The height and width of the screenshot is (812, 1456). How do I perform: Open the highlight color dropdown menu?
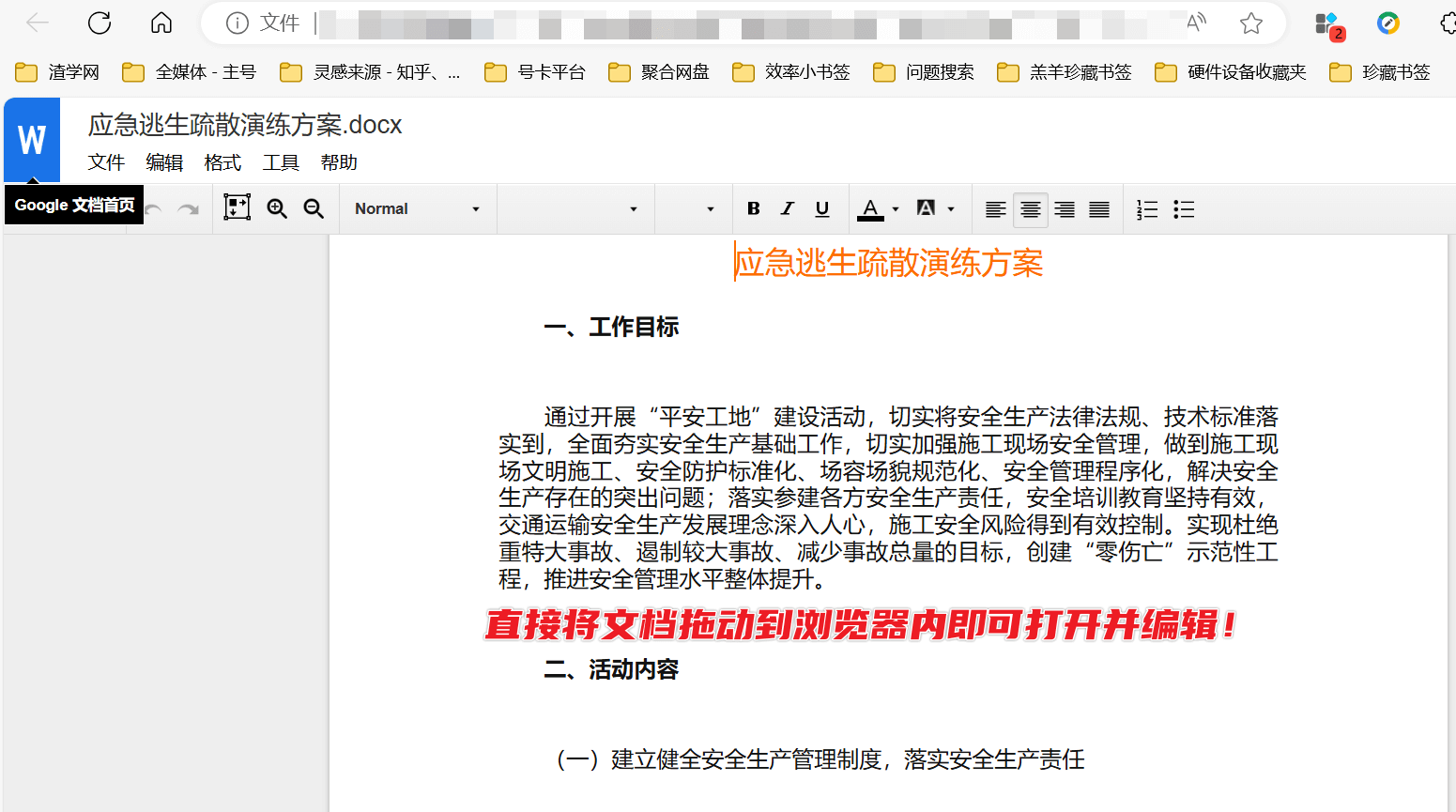click(x=951, y=208)
